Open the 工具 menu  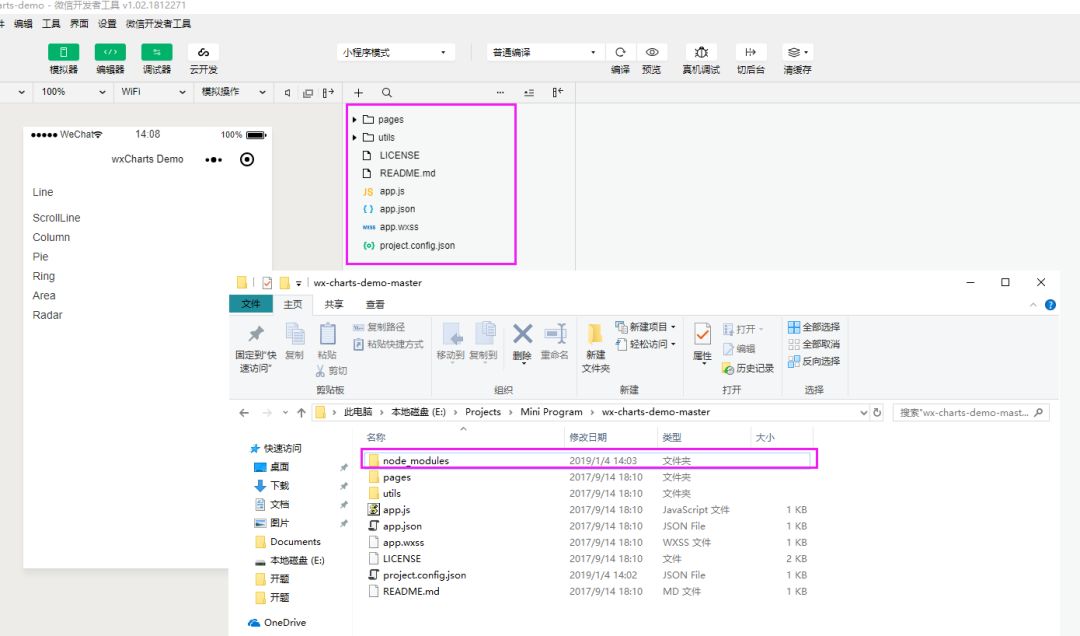[51, 23]
